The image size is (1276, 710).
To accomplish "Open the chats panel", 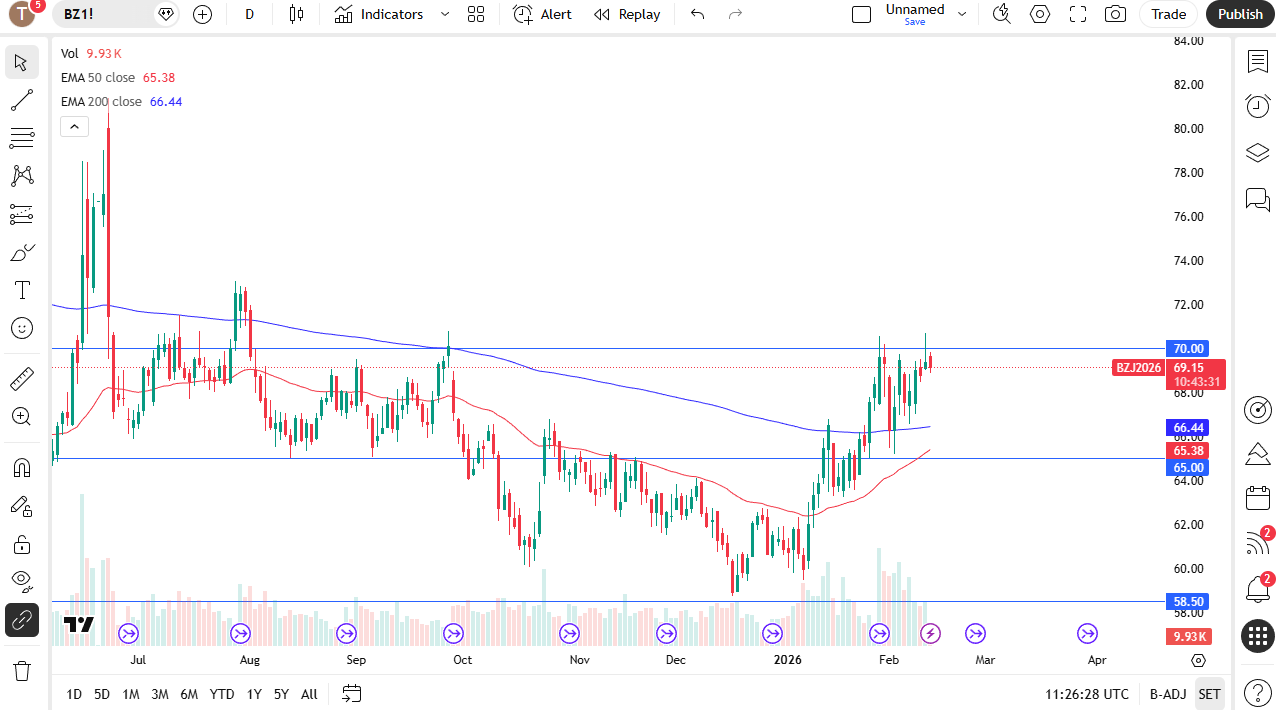I will pyautogui.click(x=1257, y=199).
